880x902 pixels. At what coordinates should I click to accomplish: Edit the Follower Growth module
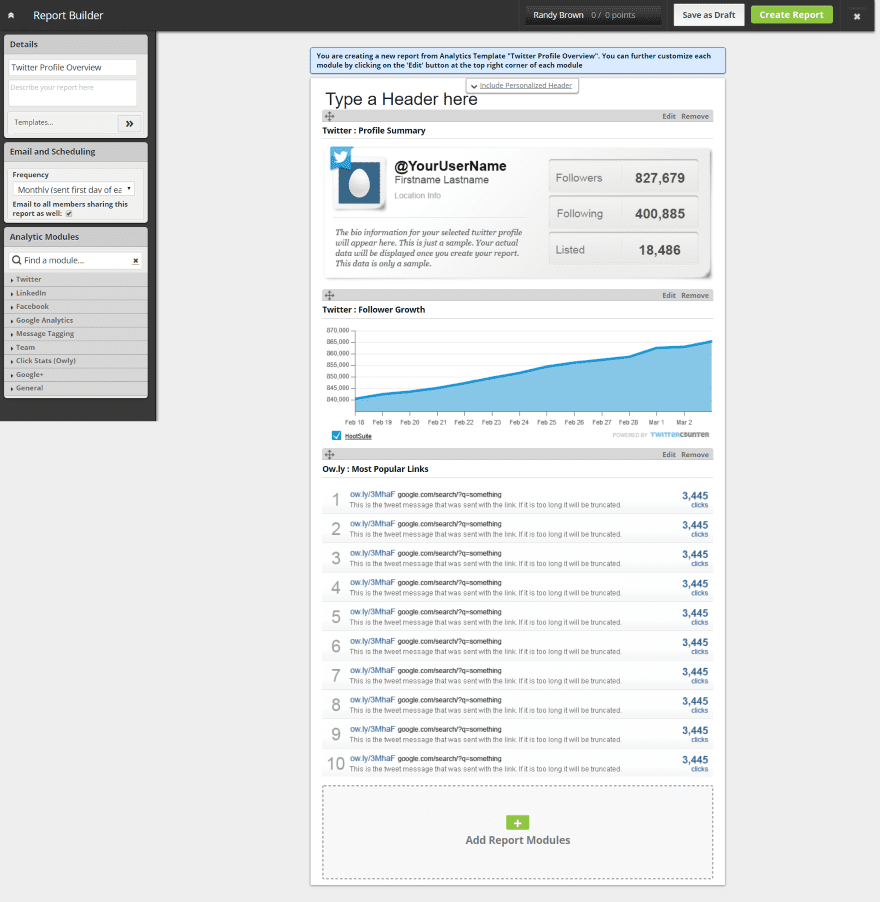coord(668,295)
